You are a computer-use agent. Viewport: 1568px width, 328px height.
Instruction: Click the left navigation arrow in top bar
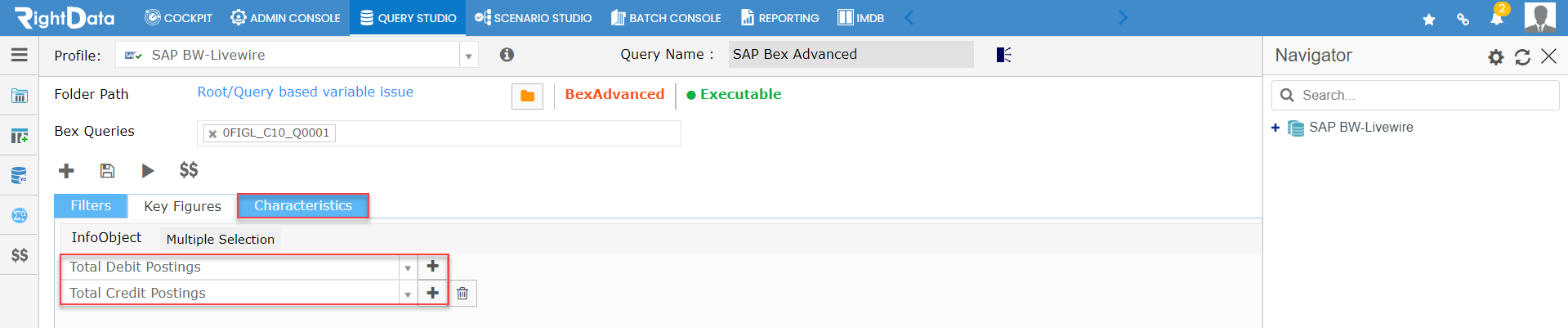909,18
